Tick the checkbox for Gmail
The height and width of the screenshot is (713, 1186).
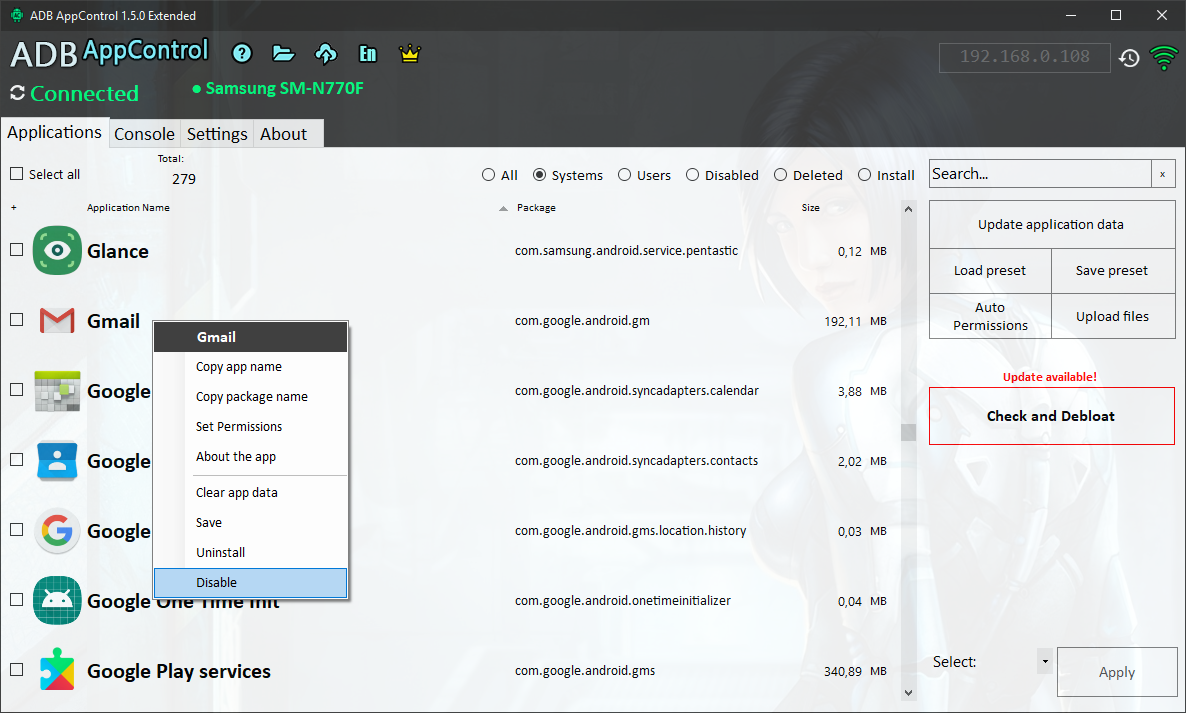click(17, 320)
